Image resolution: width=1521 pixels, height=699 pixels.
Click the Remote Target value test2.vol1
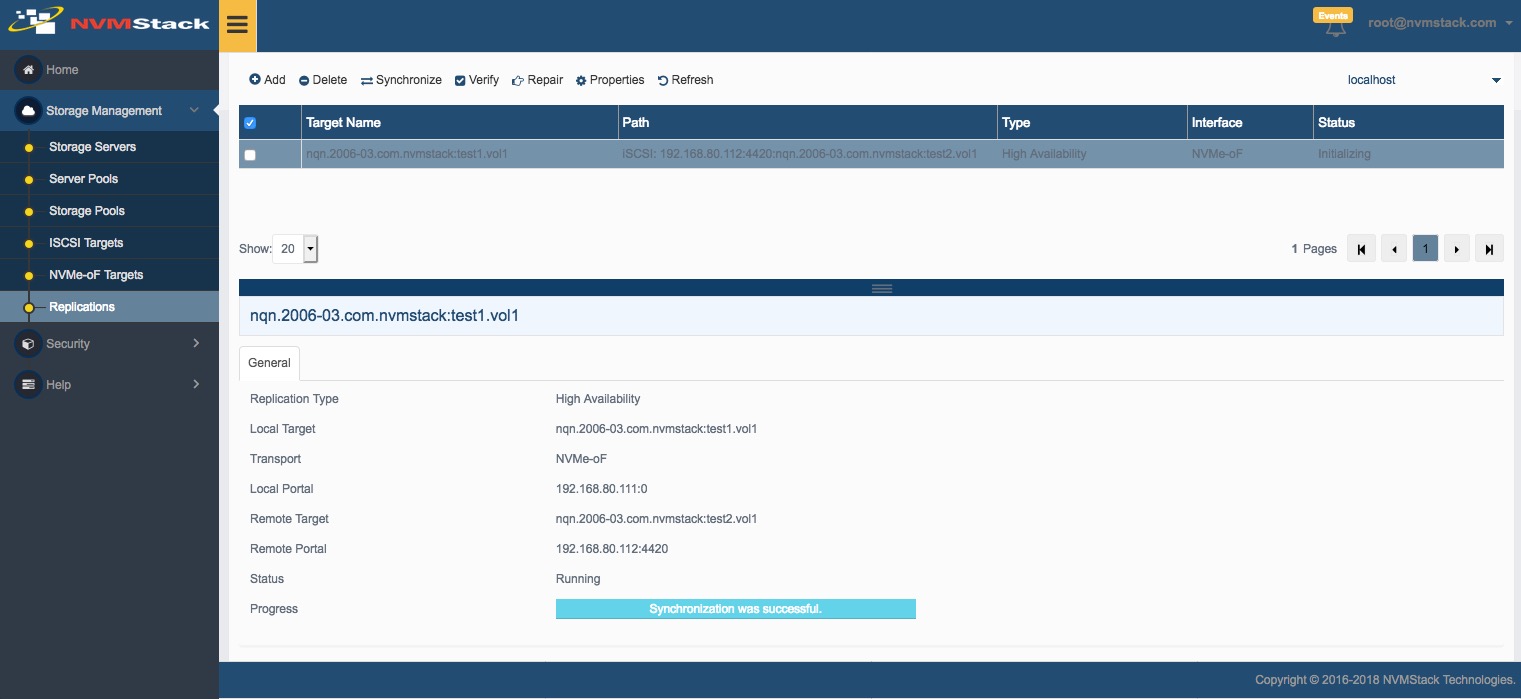pyautogui.click(x=656, y=519)
